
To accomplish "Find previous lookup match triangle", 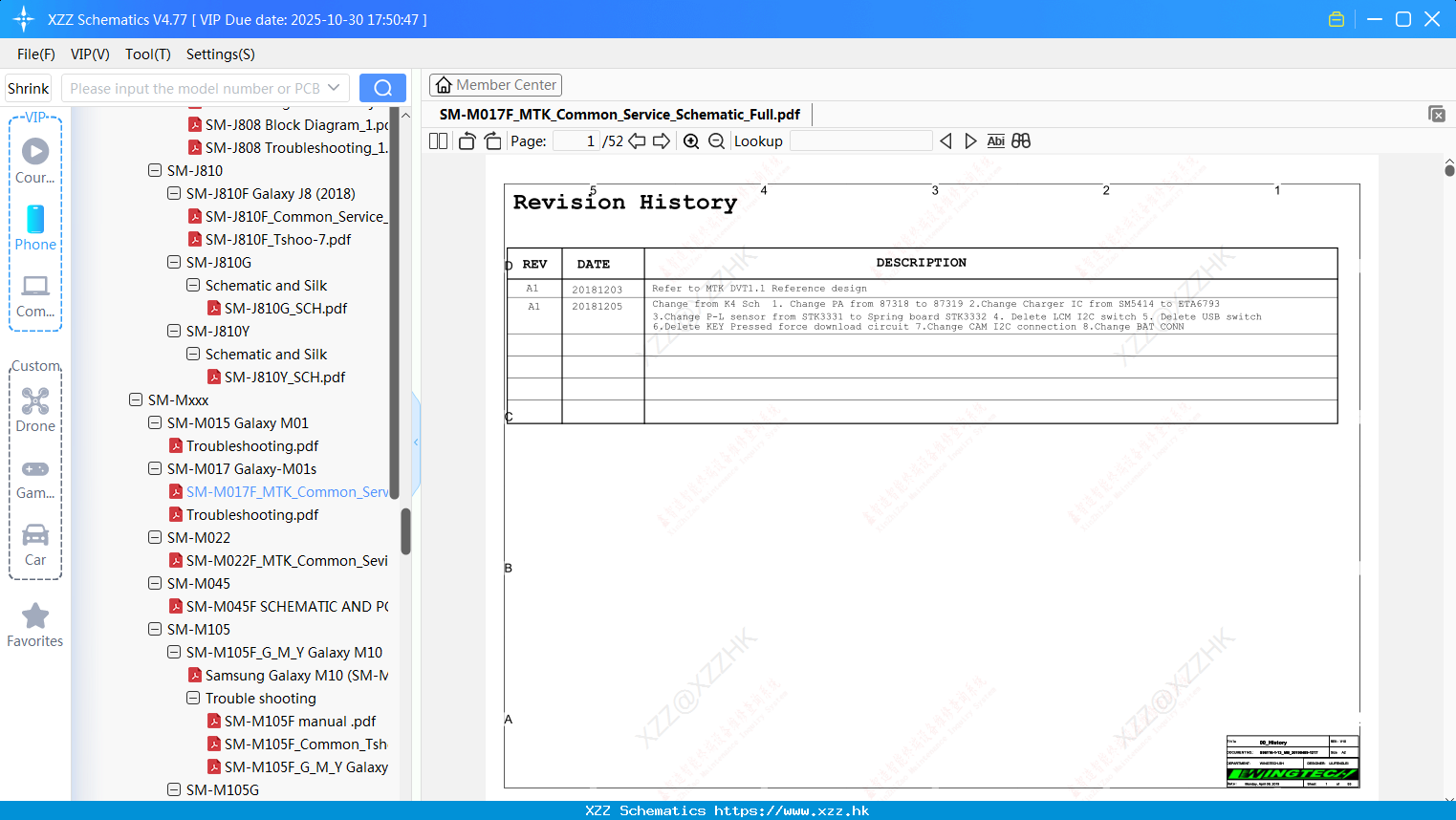I will click(x=946, y=141).
